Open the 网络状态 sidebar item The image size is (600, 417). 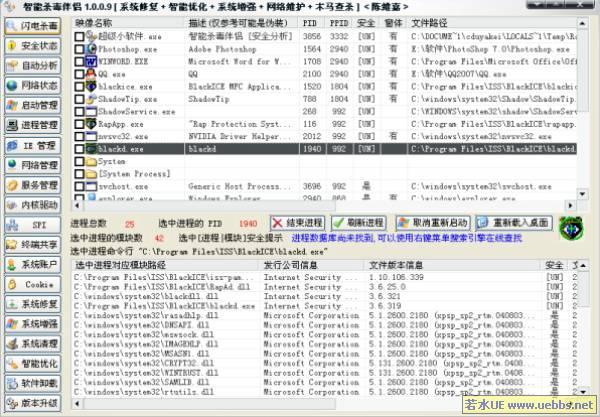pyautogui.click(x=33, y=86)
